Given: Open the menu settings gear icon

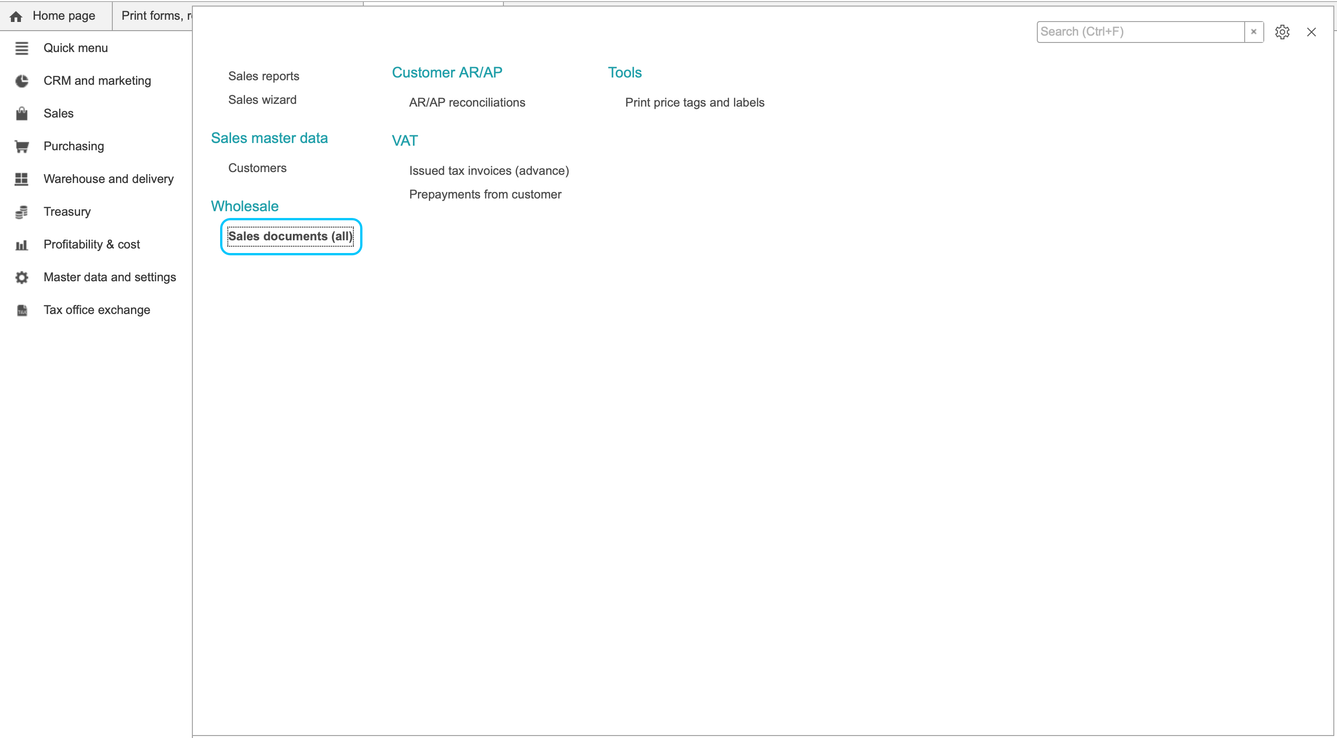Looking at the screenshot, I should pyautogui.click(x=1282, y=32).
